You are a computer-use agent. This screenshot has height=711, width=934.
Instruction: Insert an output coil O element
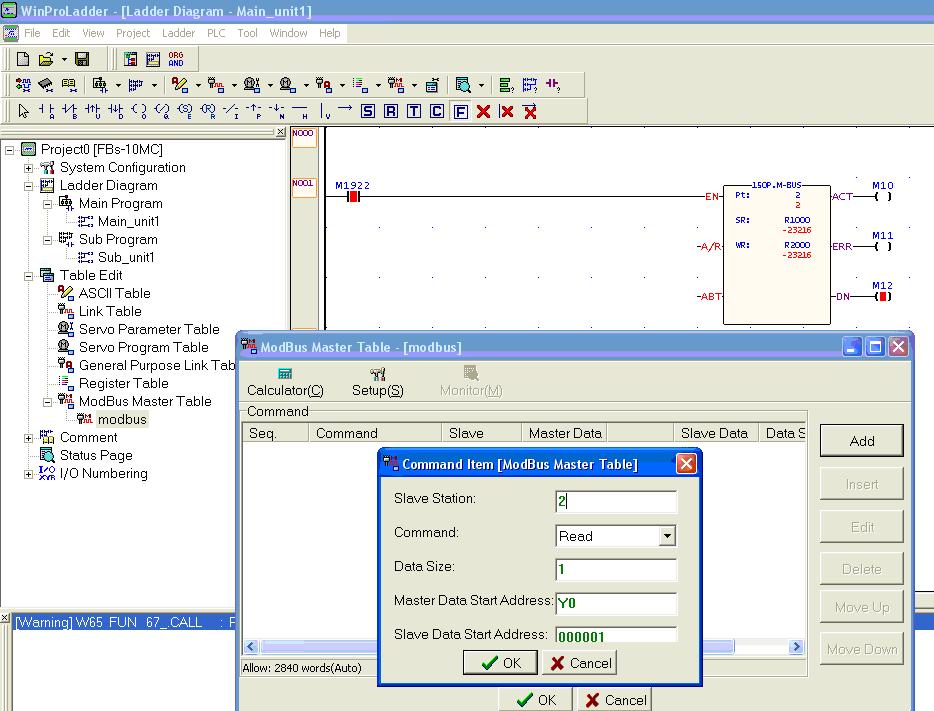139,111
